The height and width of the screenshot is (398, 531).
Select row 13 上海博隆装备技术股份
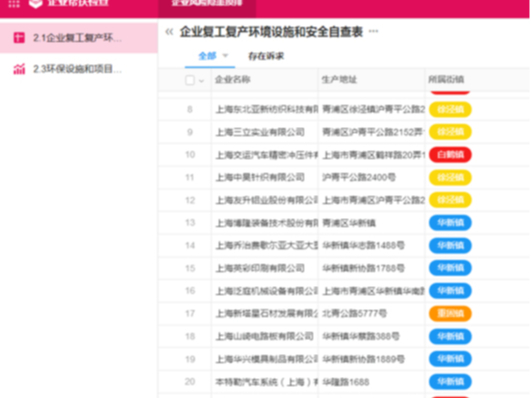(x=267, y=223)
